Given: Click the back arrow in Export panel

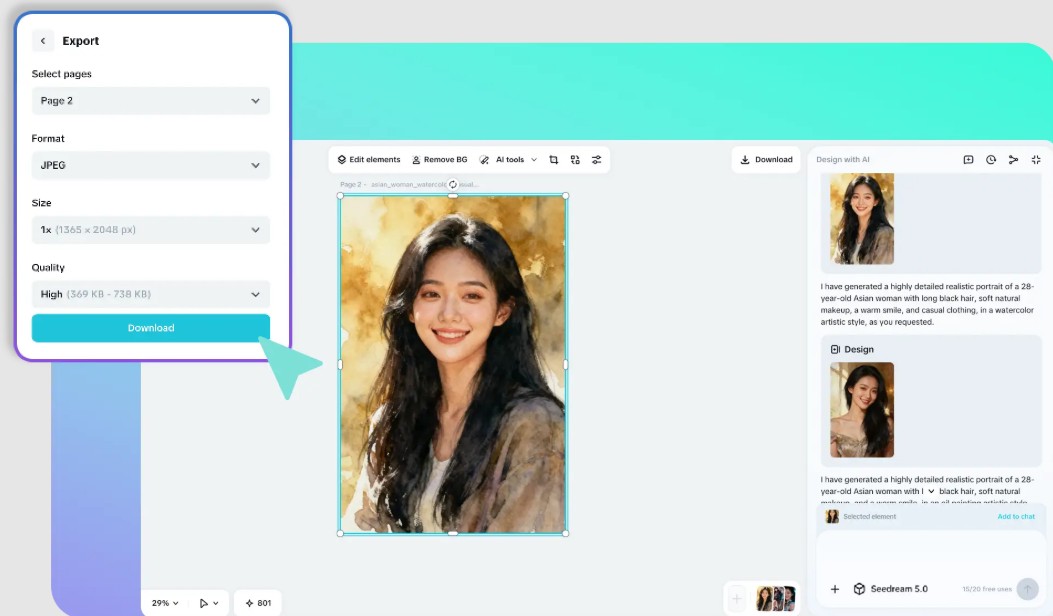Looking at the screenshot, I should coord(43,41).
